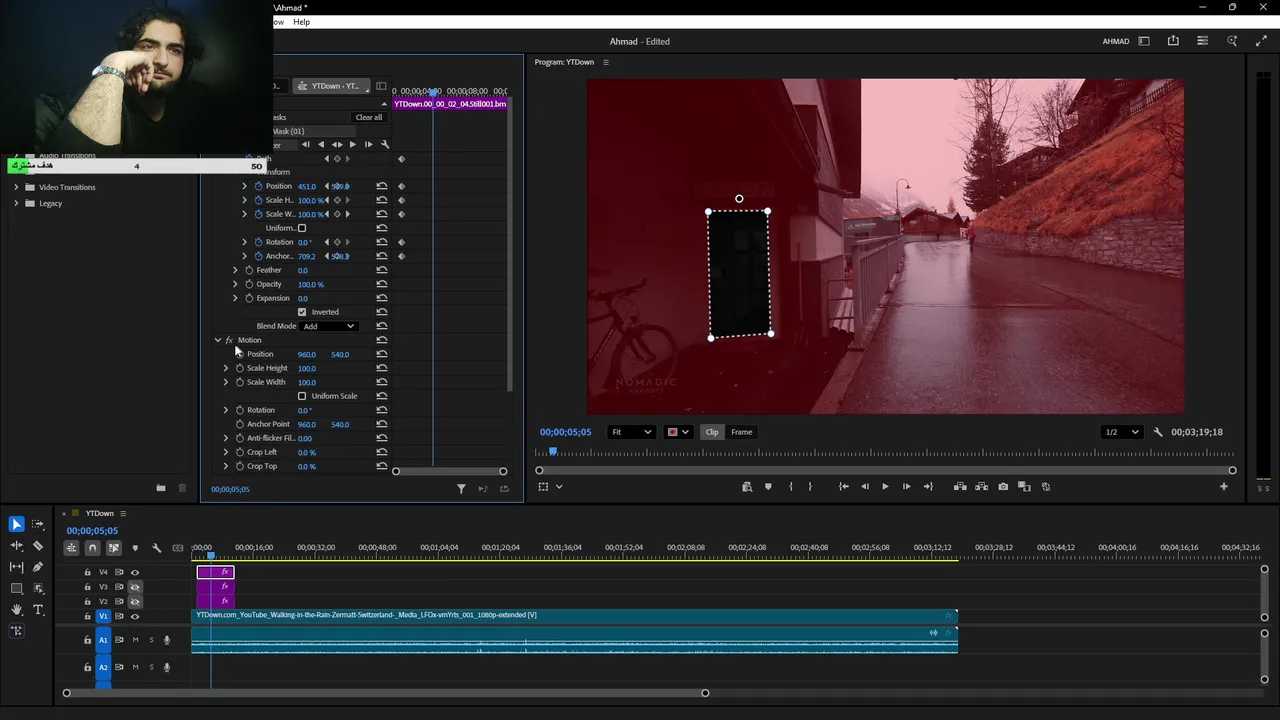Switch to Frame mode
Image resolution: width=1280 pixels, height=720 pixels.
[x=741, y=432]
